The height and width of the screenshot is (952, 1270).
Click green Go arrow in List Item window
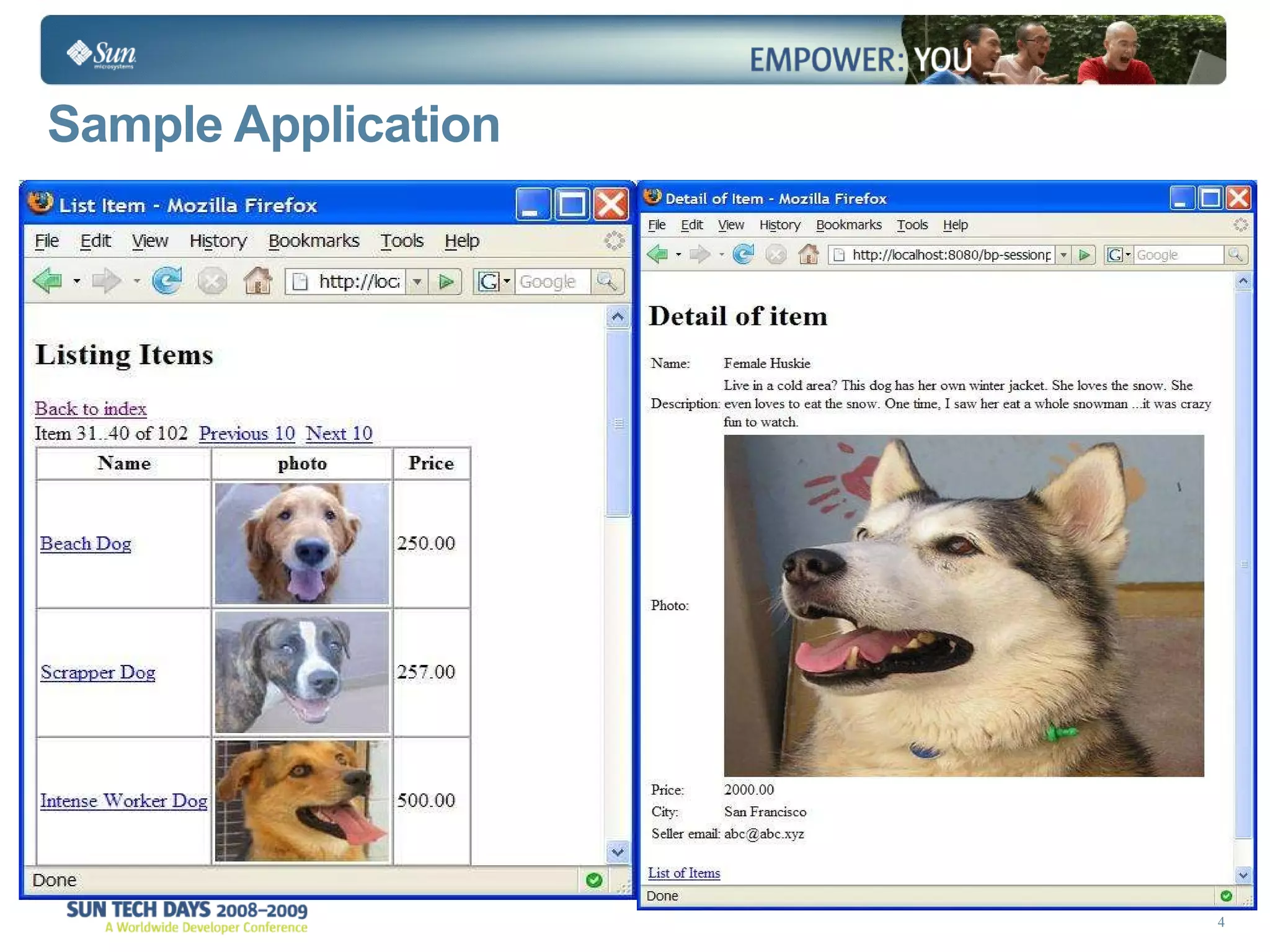[x=446, y=282]
